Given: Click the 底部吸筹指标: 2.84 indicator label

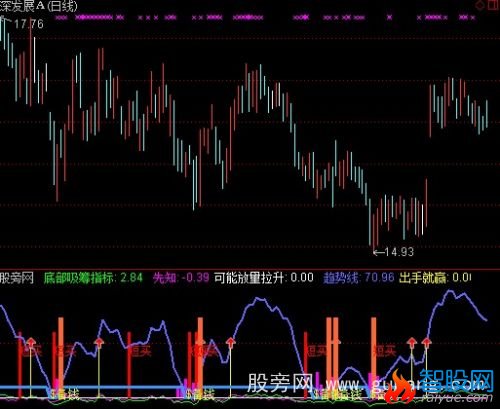Looking at the screenshot, I should 93,278.
